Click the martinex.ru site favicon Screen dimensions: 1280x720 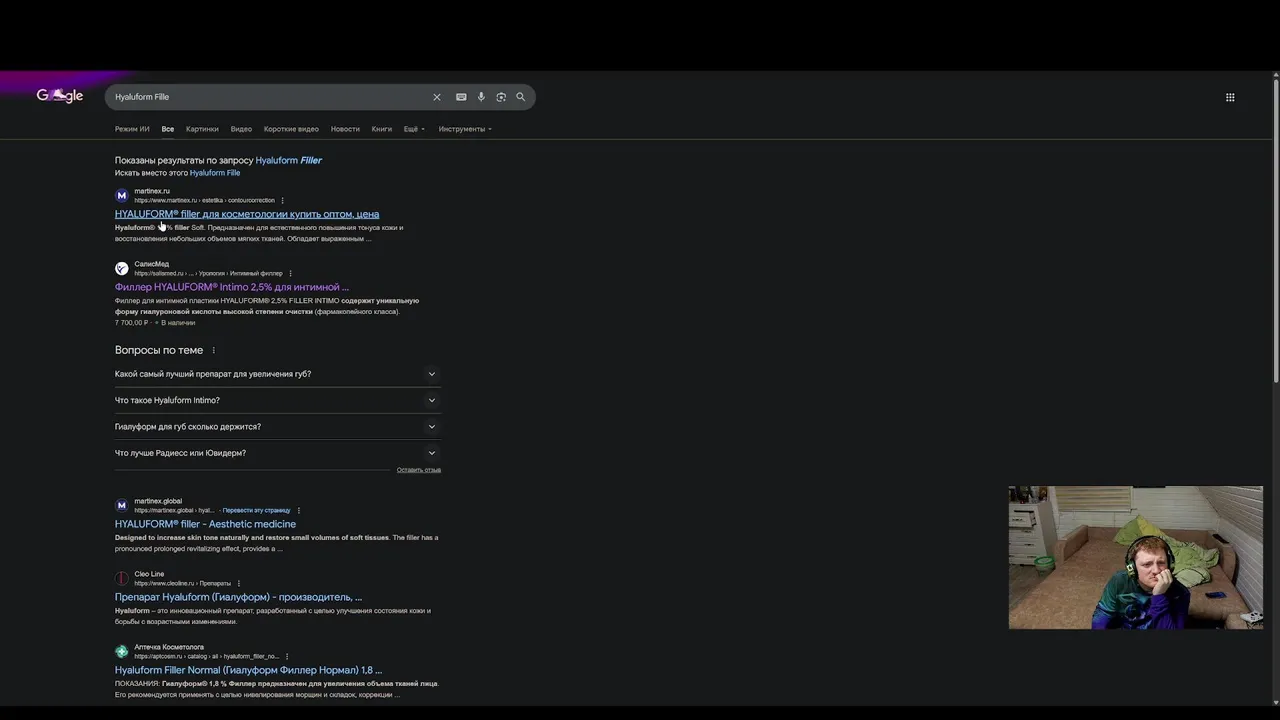click(122, 195)
